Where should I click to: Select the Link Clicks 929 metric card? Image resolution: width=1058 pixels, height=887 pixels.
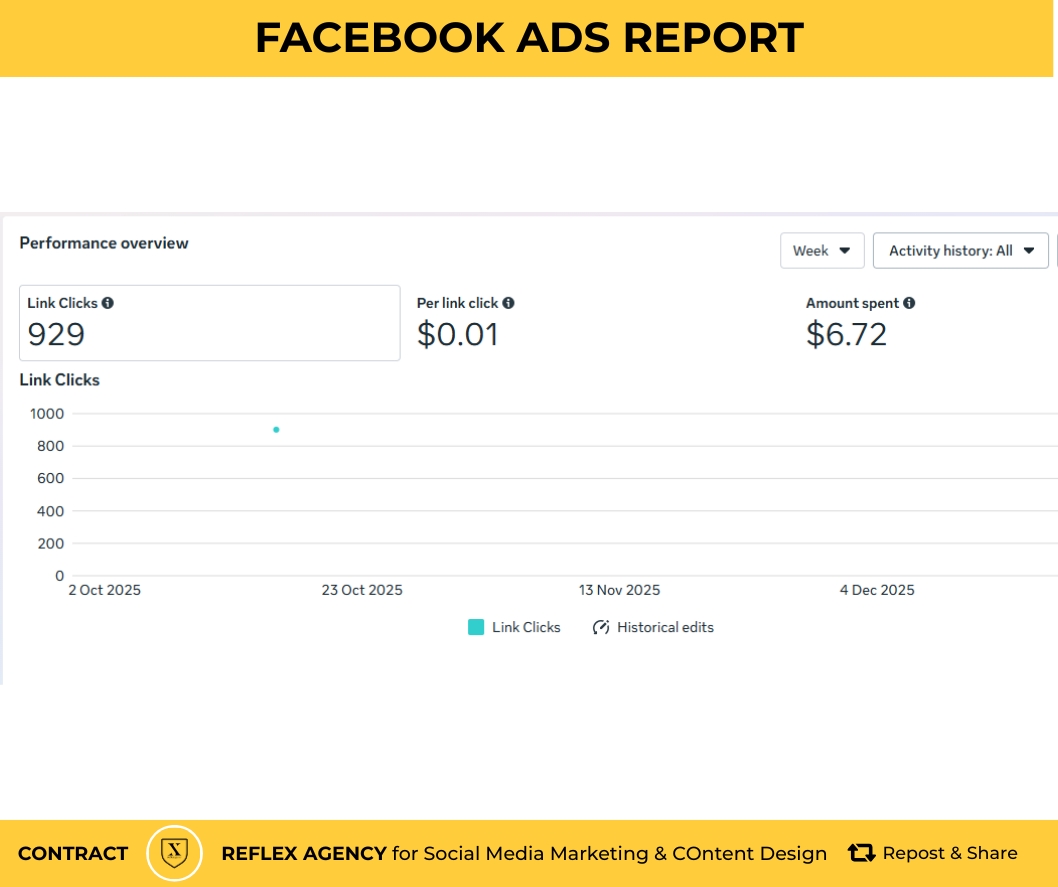pyautogui.click(x=209, y=323)
